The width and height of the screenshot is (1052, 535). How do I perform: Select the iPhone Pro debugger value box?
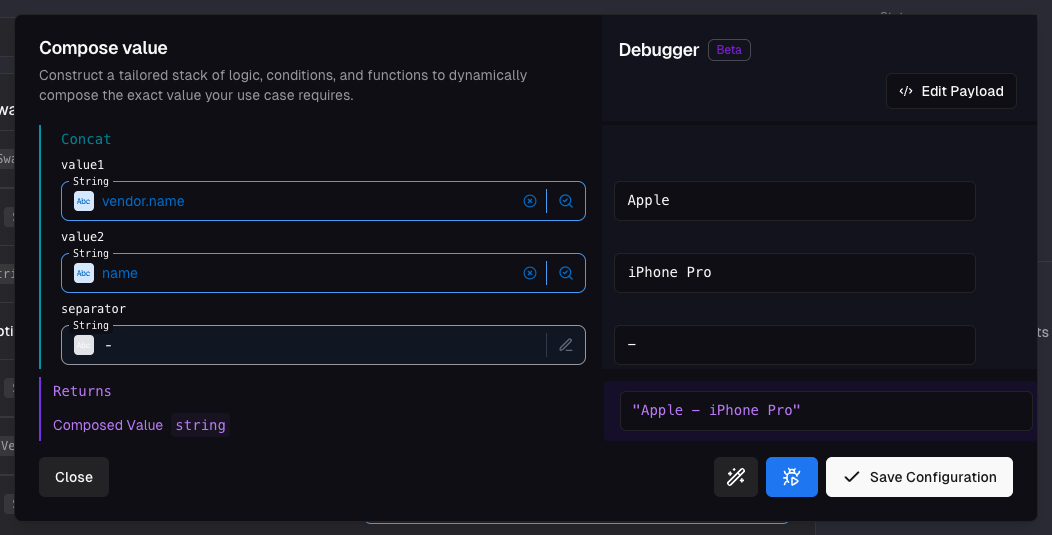pos(794,273)
